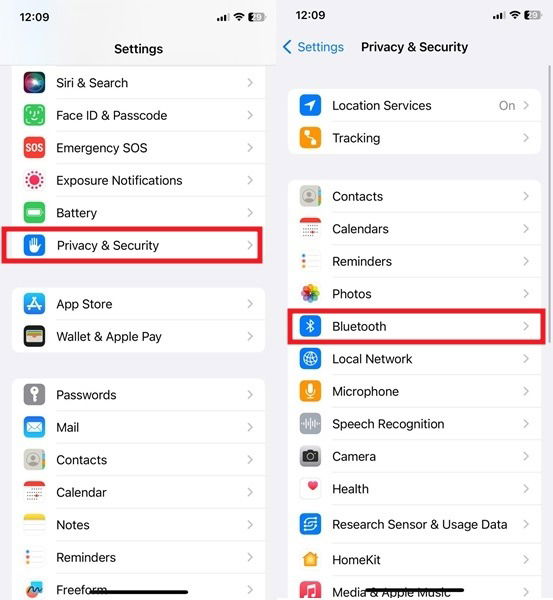Tap the orange Microphone icon

(x=310, y=391)
